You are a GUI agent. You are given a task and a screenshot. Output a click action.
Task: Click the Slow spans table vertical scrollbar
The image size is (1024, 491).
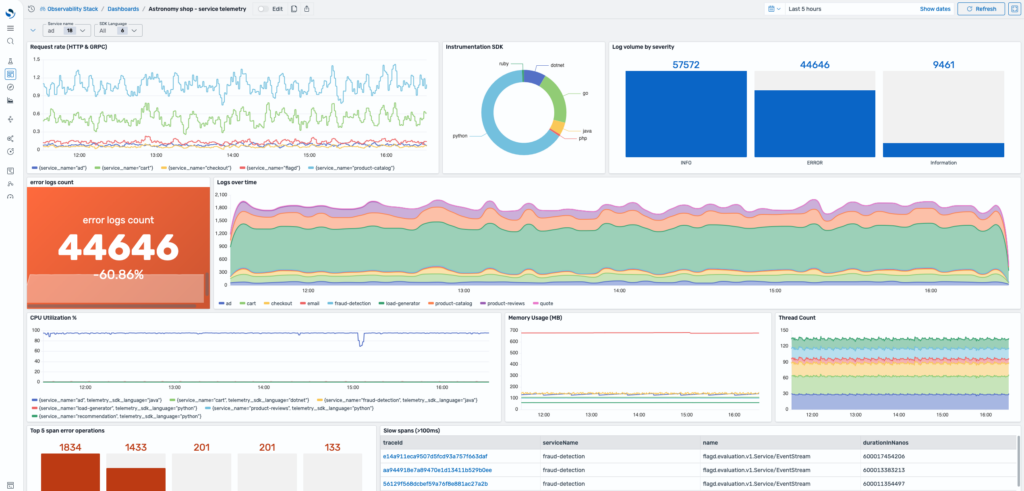click(x=1017, y=462)
